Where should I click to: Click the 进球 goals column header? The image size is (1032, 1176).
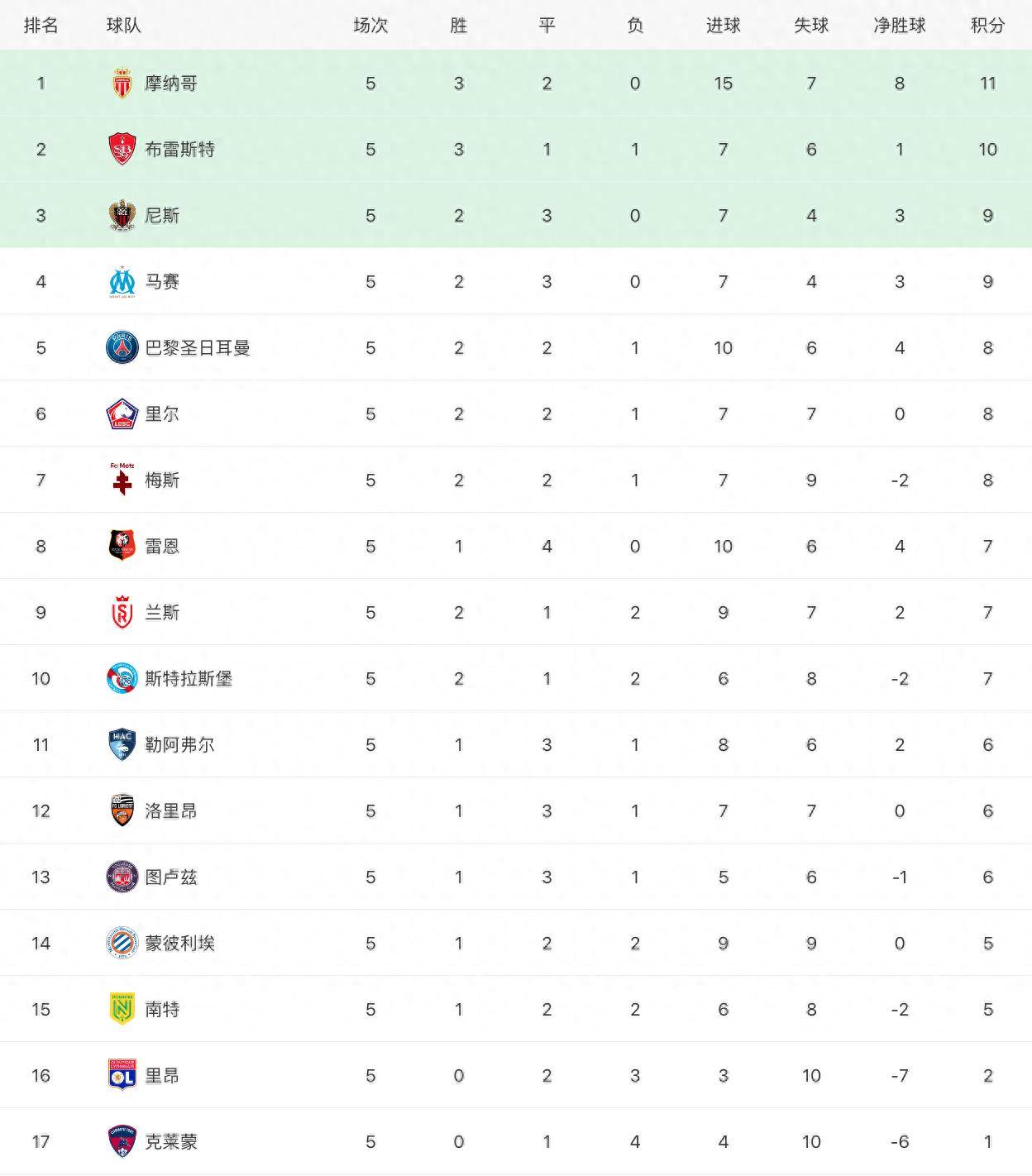[723, 26]
